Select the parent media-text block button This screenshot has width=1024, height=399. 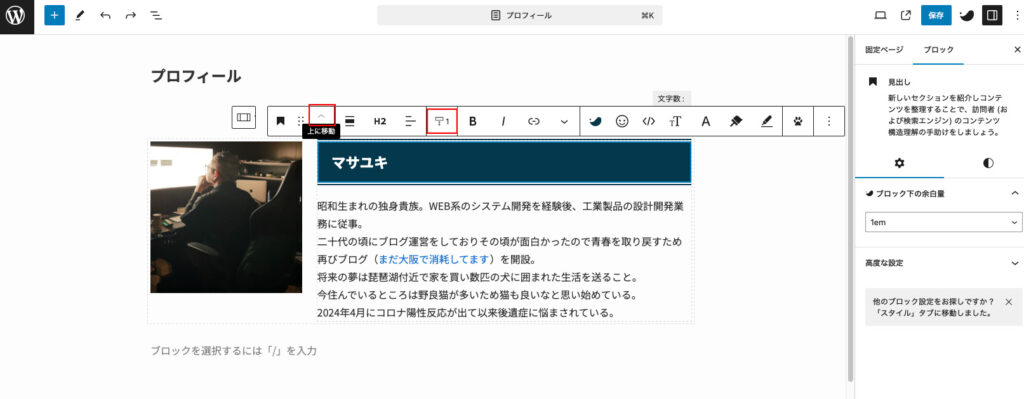click(244, 117)
